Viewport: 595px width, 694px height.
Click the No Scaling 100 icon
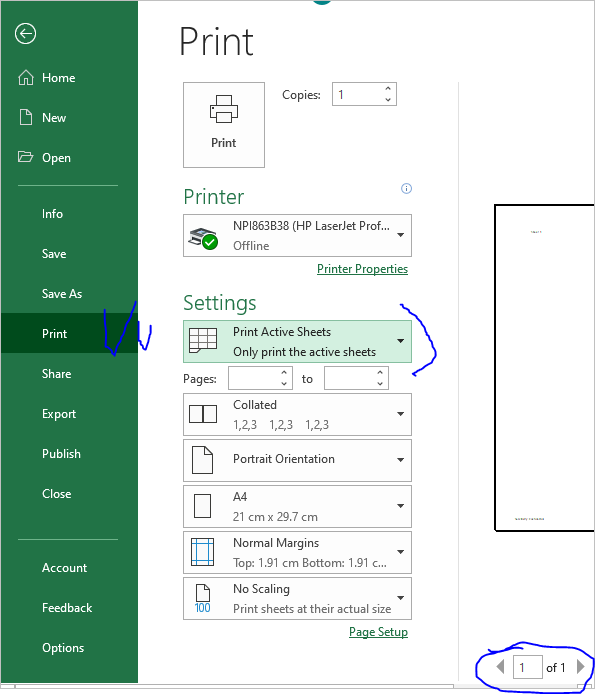[x=202, y=598]
